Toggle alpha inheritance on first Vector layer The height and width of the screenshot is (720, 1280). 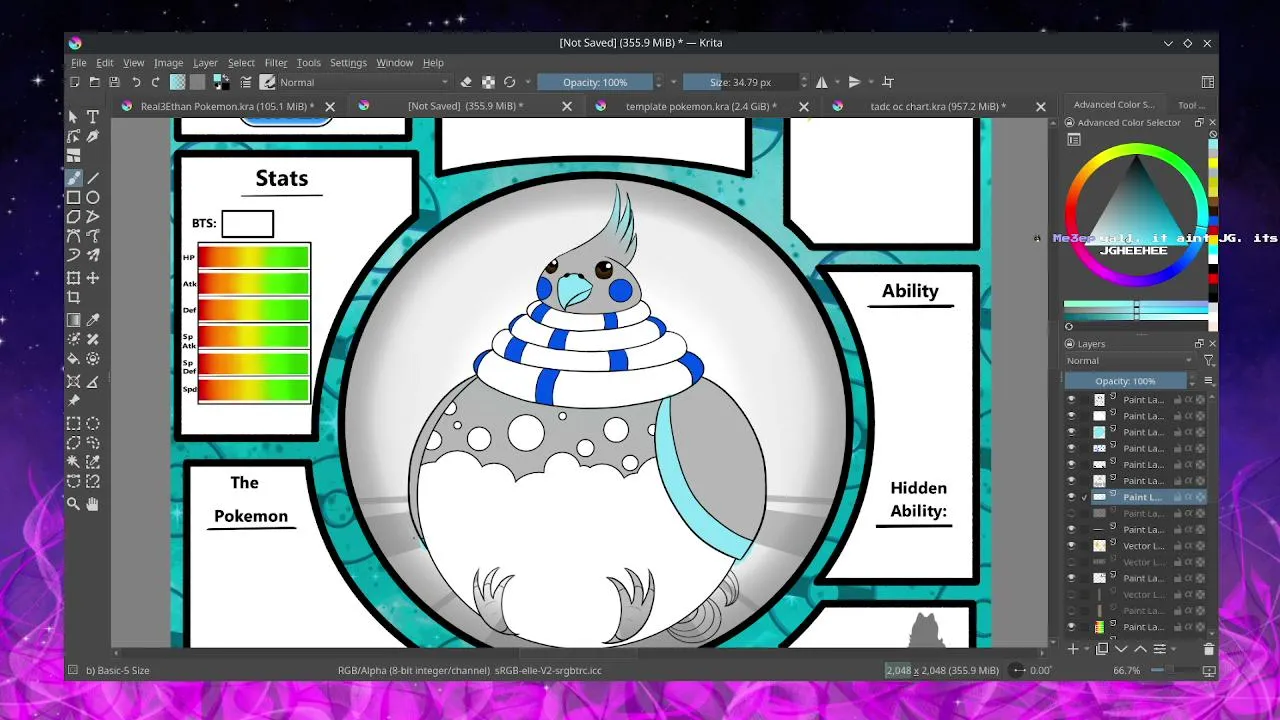pos(1189,546)
